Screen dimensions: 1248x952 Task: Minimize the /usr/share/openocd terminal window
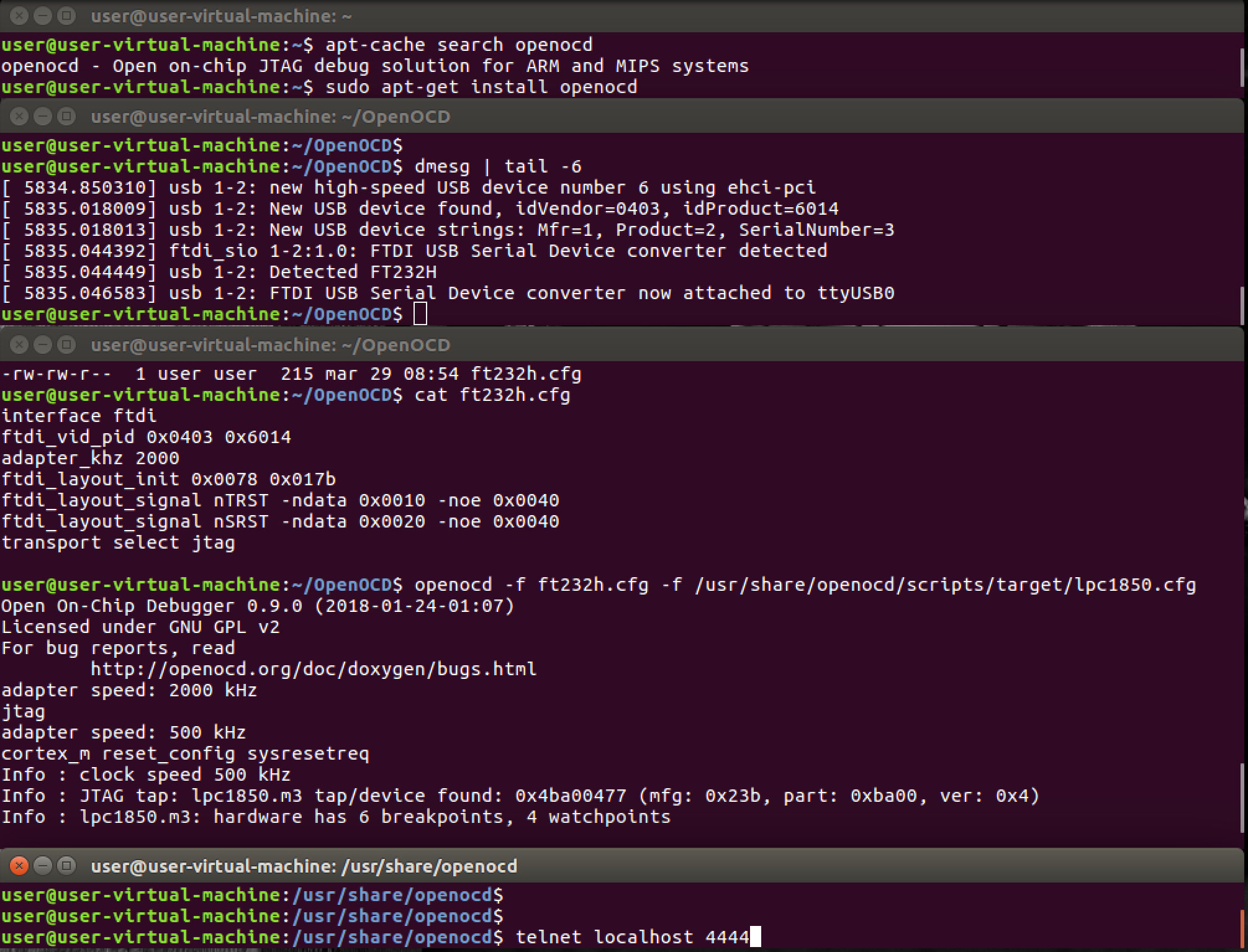43,865
